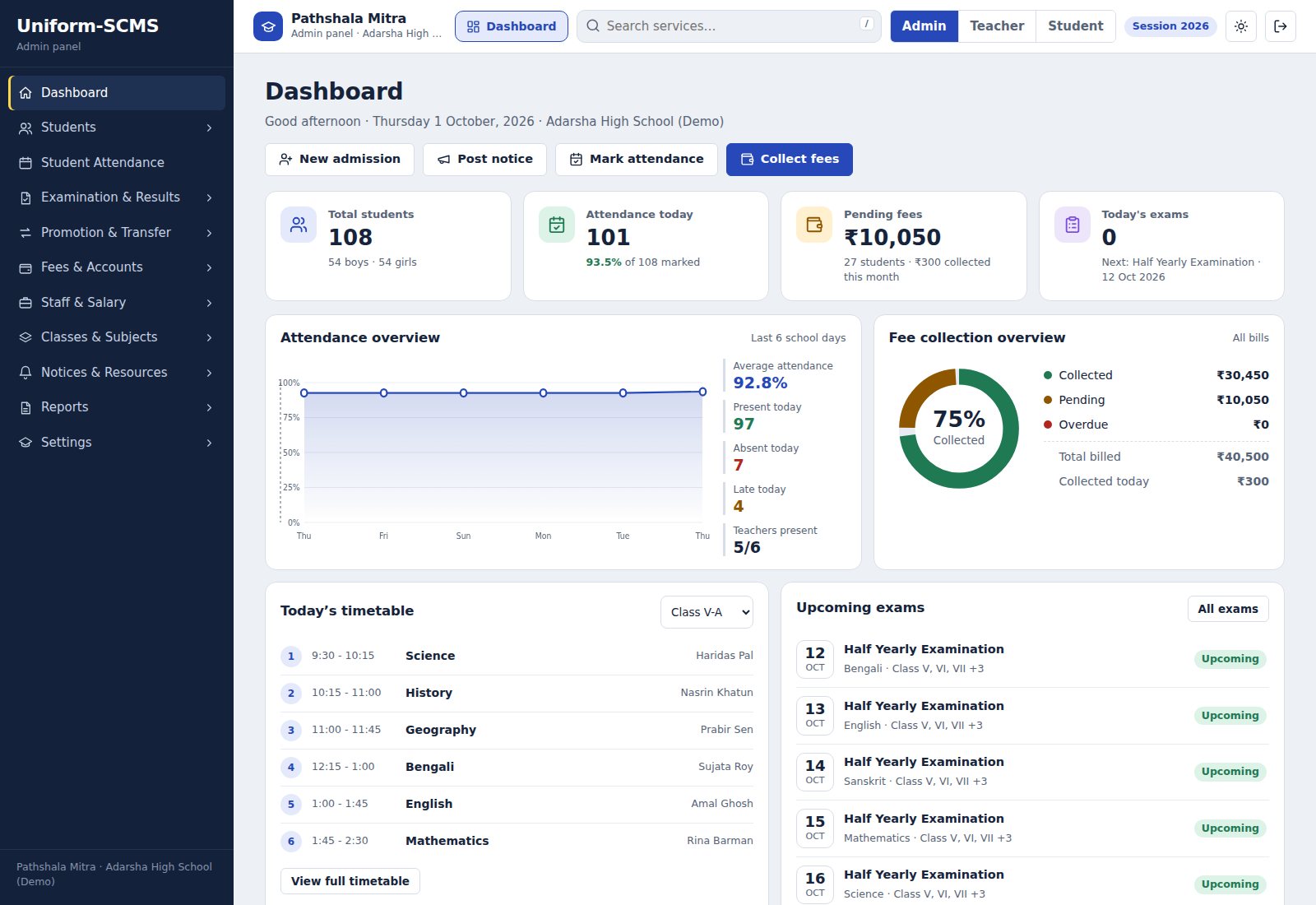1316x905 pixels.
Task: Expand Classes & Subjects submenu chevron
Action: [209, 337]
